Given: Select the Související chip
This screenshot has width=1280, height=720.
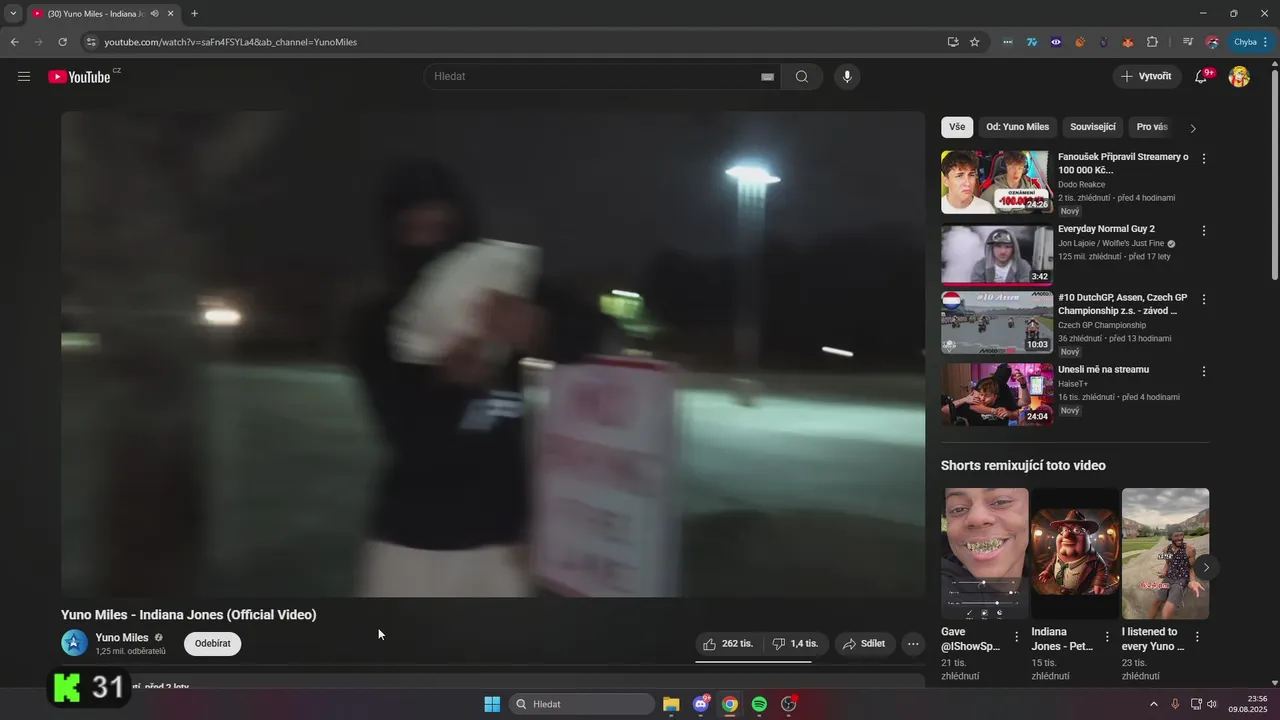Looking at the screenshot, I should pos(1093,127).
